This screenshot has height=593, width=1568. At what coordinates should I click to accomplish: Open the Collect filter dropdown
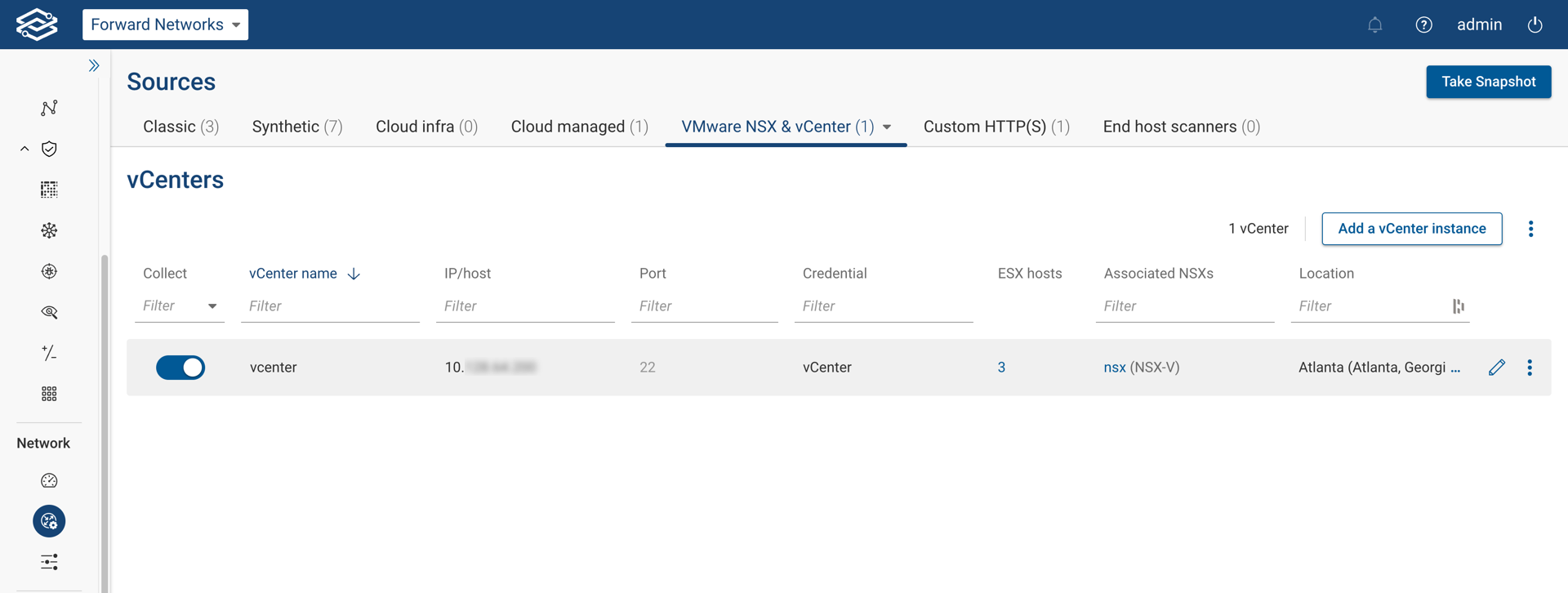(180, 306)
